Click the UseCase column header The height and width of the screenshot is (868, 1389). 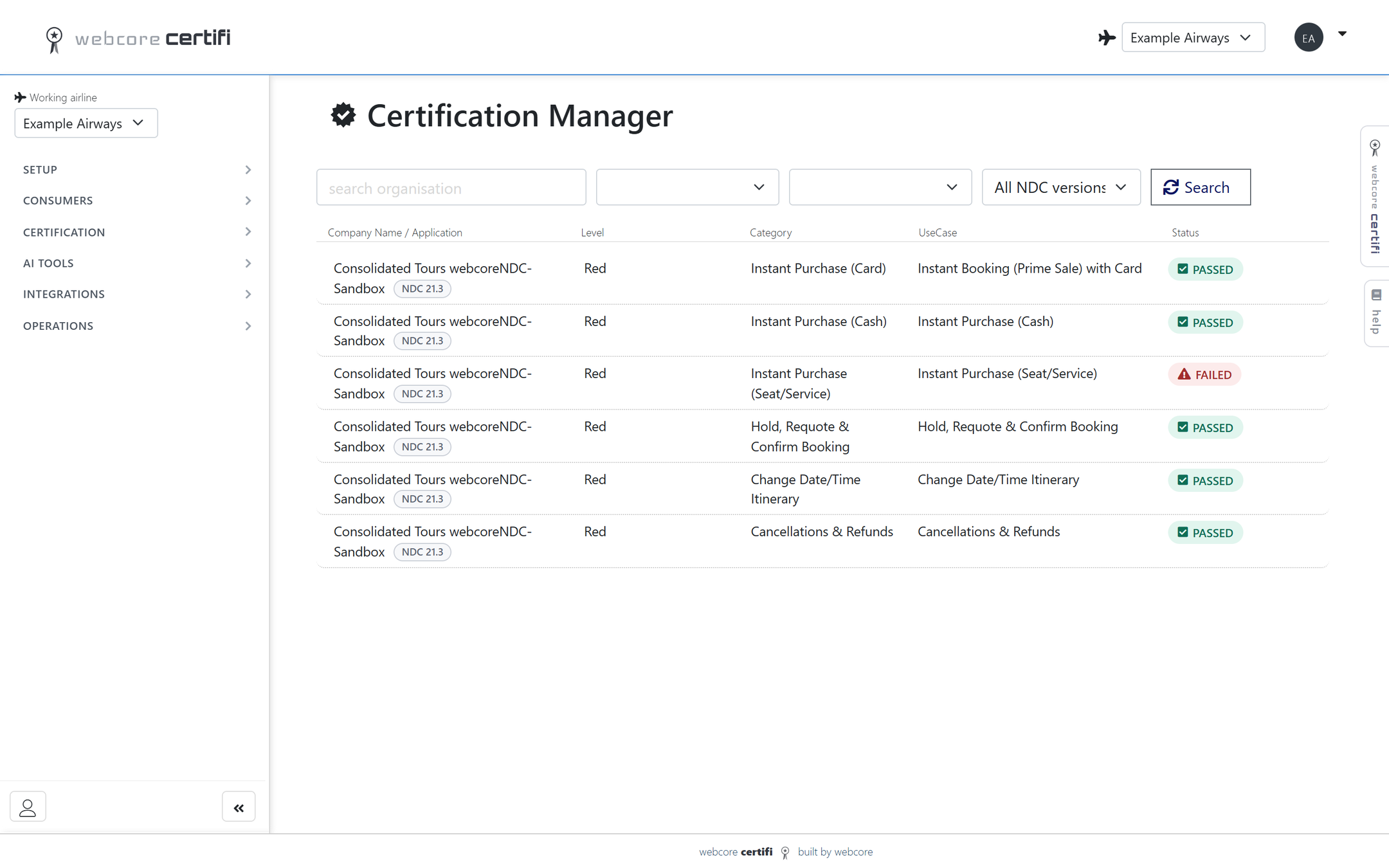point(938,232)
